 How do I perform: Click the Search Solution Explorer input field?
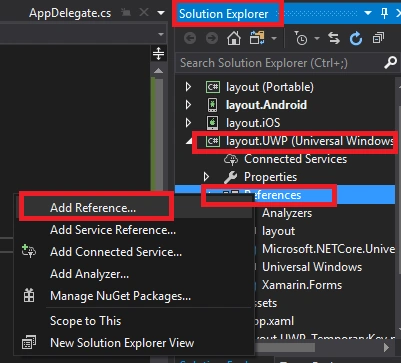pos(280,63)
